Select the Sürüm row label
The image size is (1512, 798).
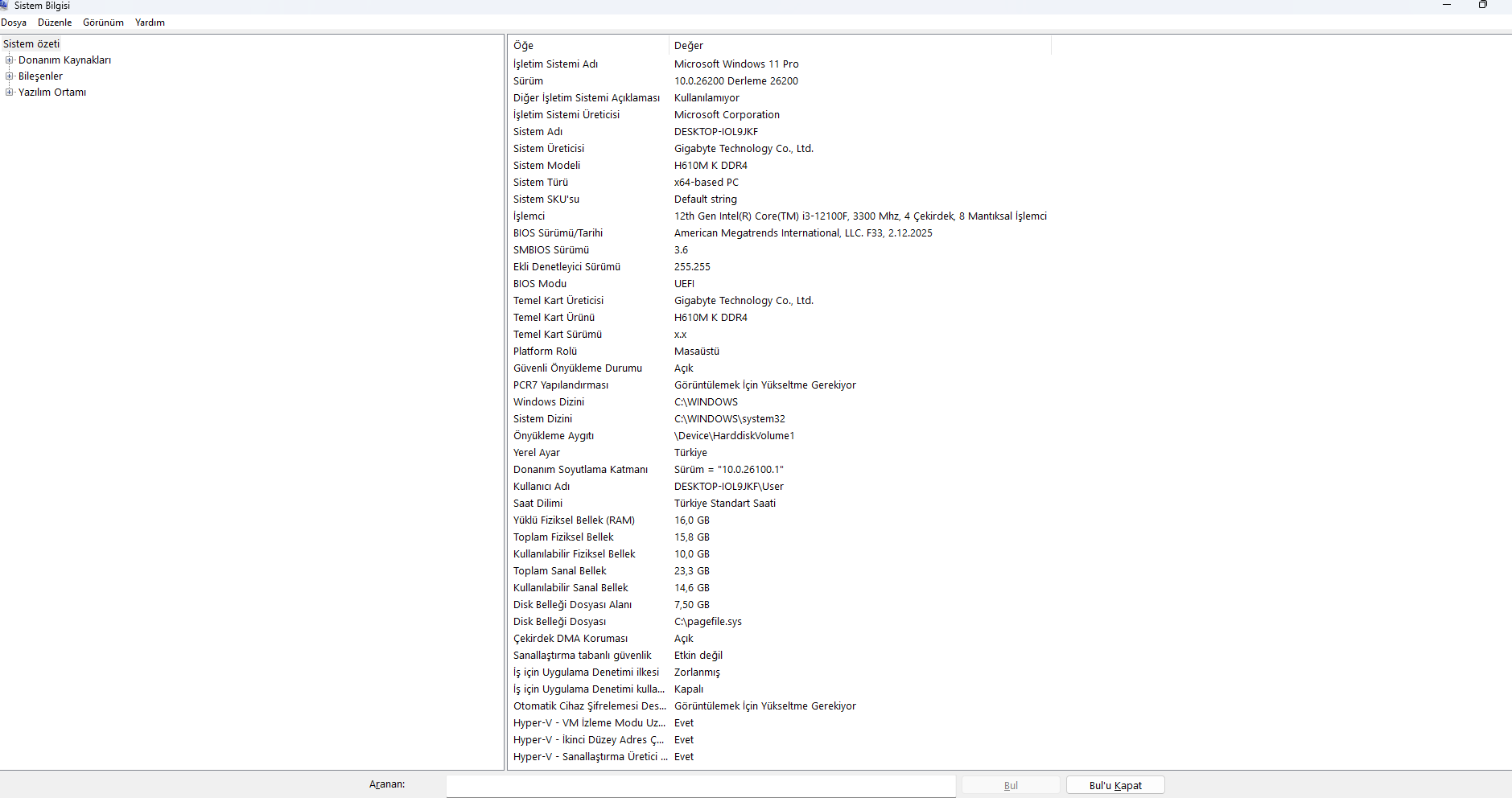click(528, 81)
